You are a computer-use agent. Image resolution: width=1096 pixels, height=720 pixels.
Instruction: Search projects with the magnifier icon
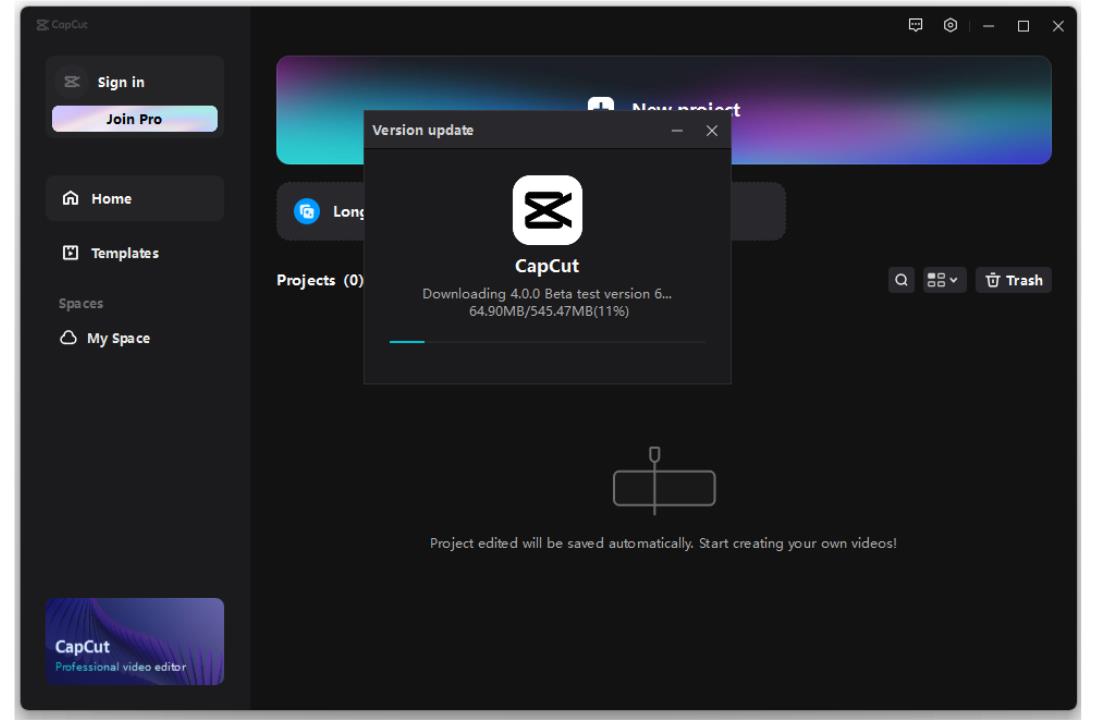901,280
